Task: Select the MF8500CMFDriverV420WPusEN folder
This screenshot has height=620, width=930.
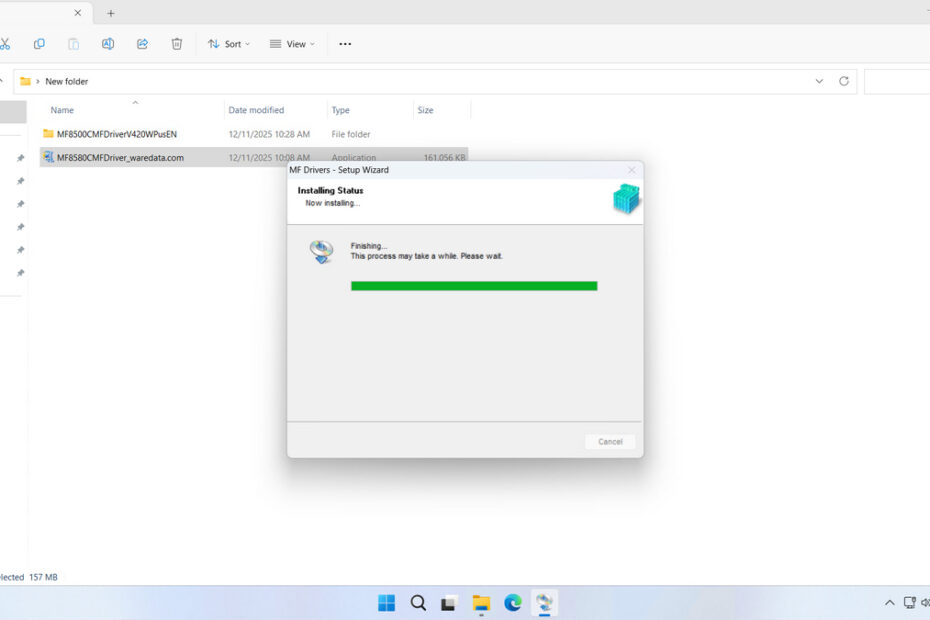Action: [116, 134]
